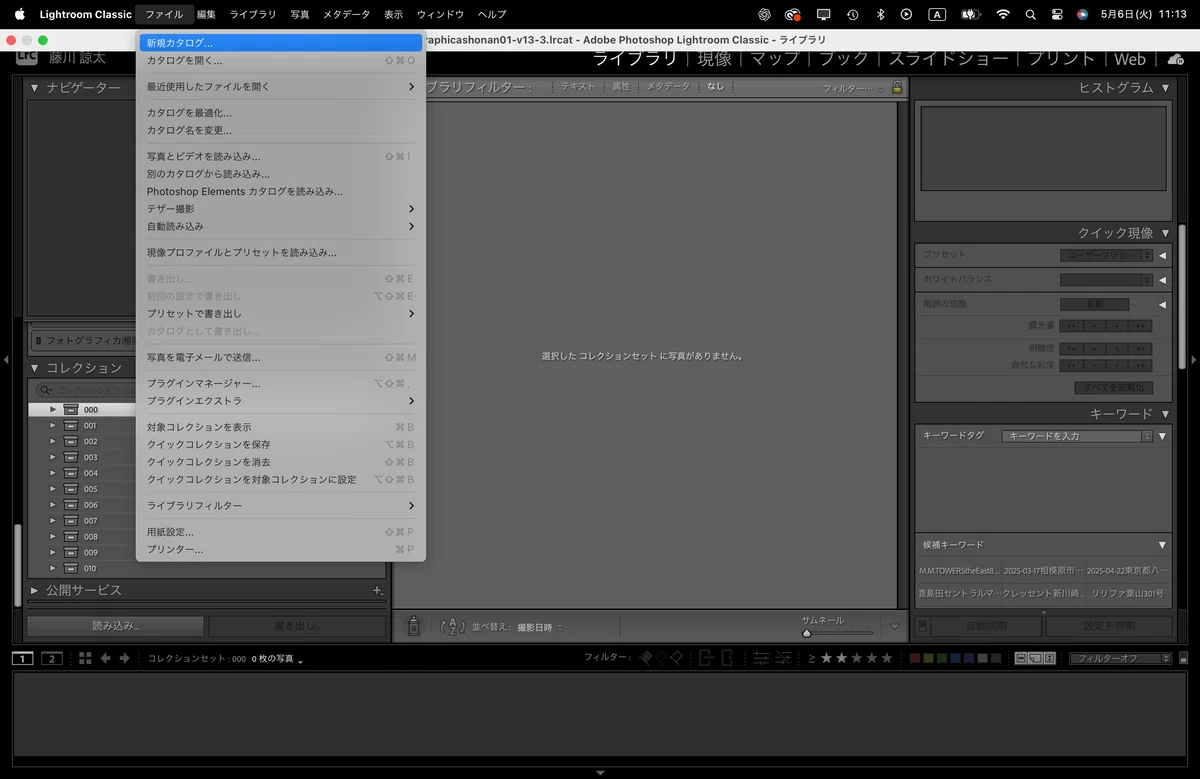Click the 自動 tone adjustment button
The image size is (1200, 779).
(x=1094, y=304)
